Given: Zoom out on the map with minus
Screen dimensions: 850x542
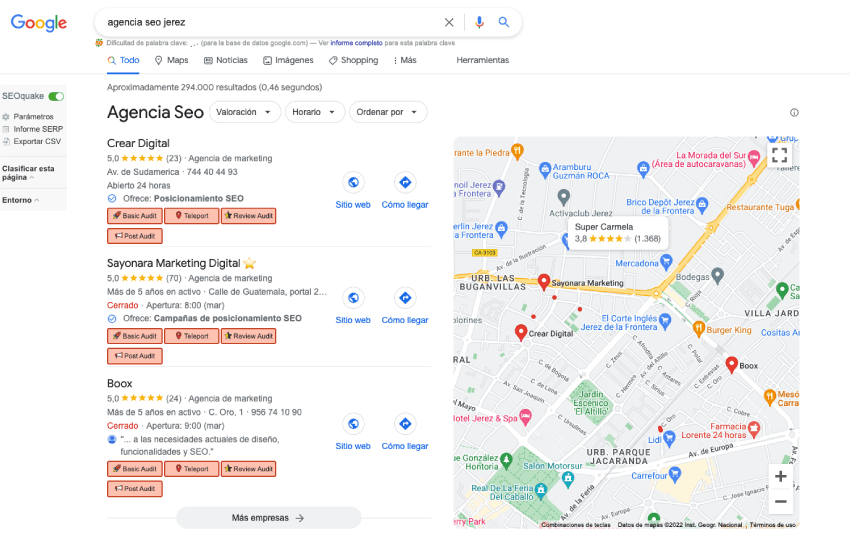Looking at the screenshot, I should pos(781,501).
